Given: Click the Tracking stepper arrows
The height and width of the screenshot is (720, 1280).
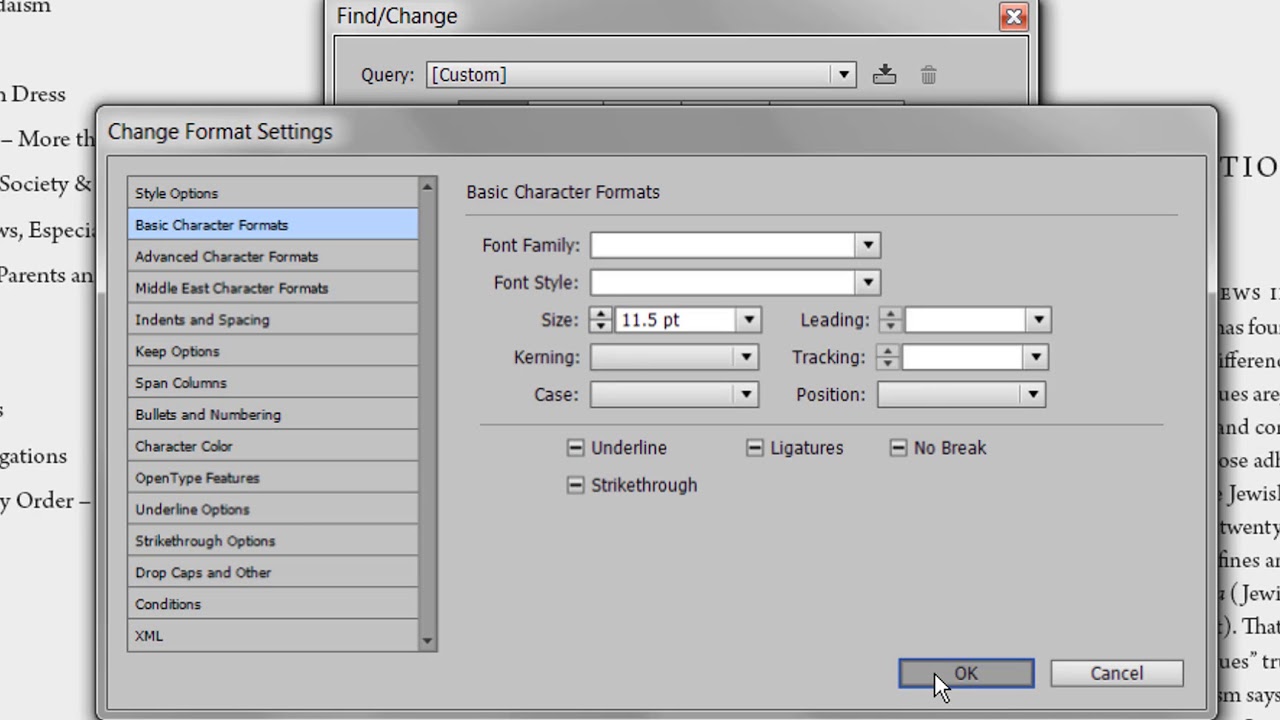Looking at the screenshot, I should (887, 357).
